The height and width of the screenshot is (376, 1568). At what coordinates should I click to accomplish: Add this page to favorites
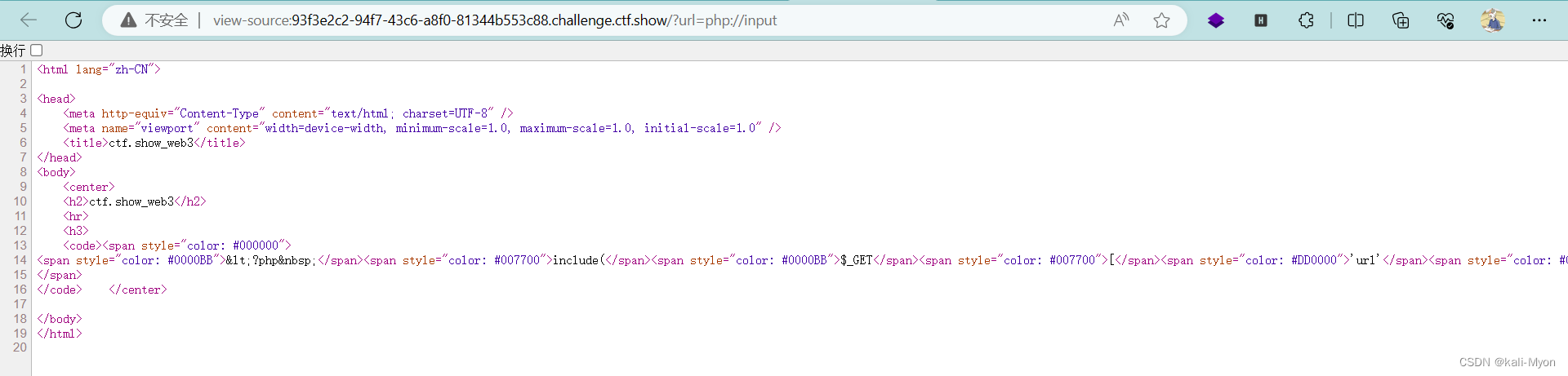[1161, 20]
